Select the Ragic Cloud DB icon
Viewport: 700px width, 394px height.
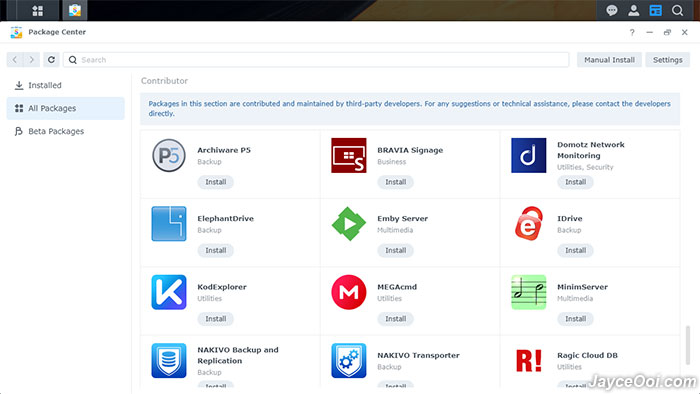coord(529,361)
